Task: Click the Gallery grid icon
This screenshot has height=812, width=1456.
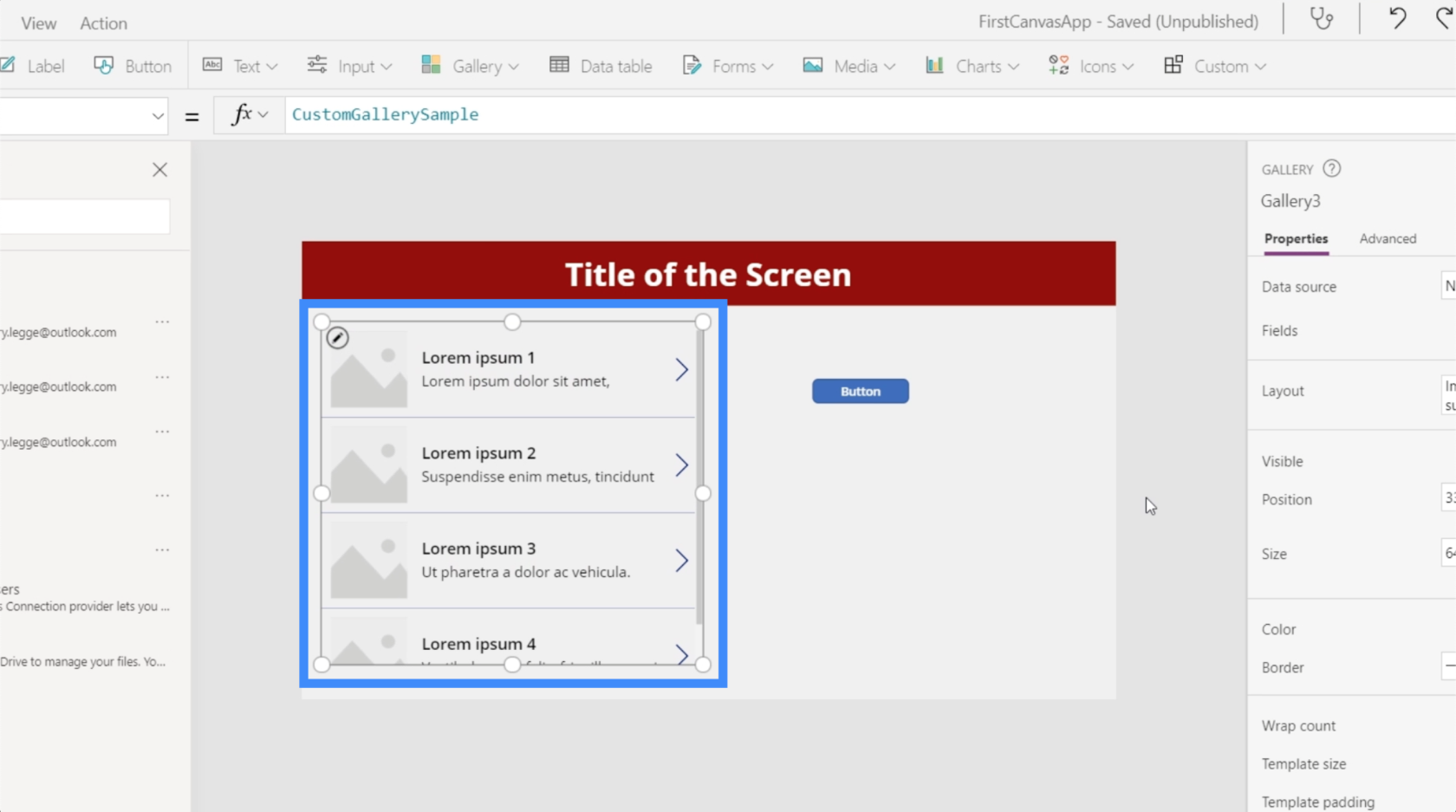Action: [x=431, y=65]
